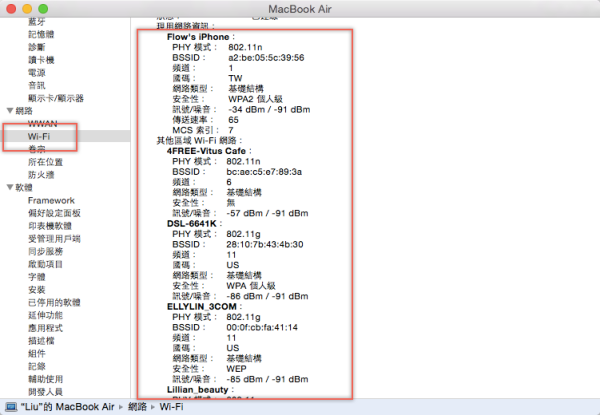Image resolution: width=600 pixels, height=415 pixels.
Task: Click the 其他區域 Wi-Fi 網路 heading
Action: click(199, 140)
